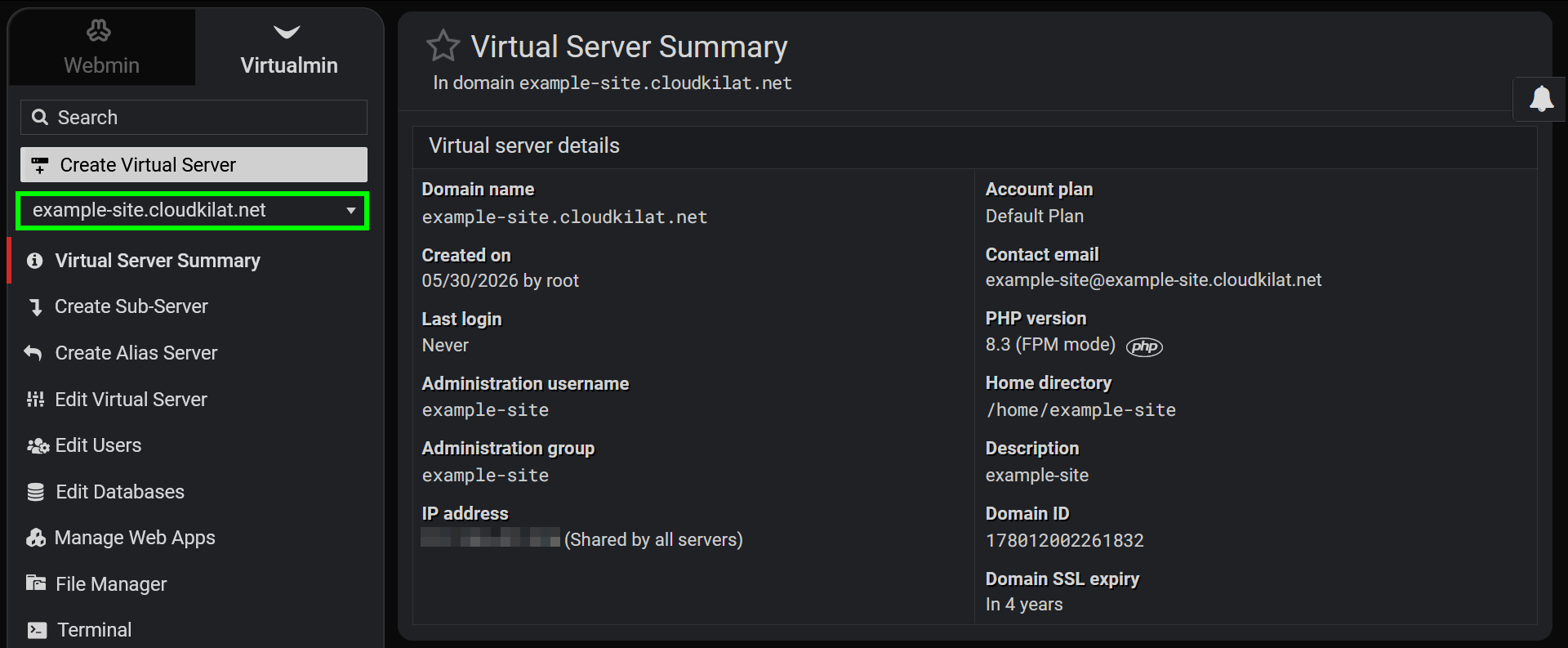Click the Manage Web Apps cubes icon
The width and height of the screenshot is (1568, 648).
pos(36,538)
